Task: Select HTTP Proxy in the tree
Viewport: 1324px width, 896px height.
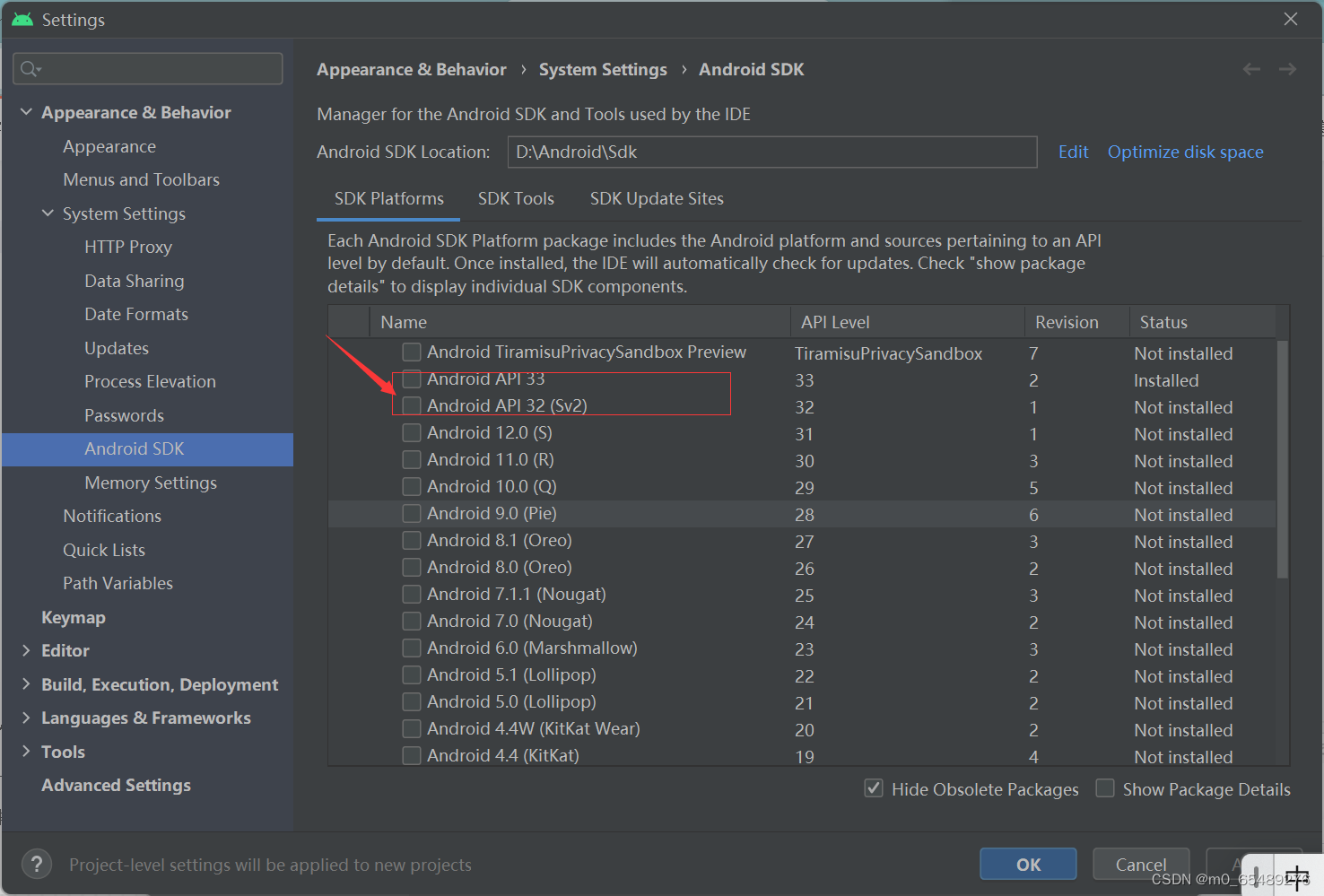Action: tap(128, 247)
